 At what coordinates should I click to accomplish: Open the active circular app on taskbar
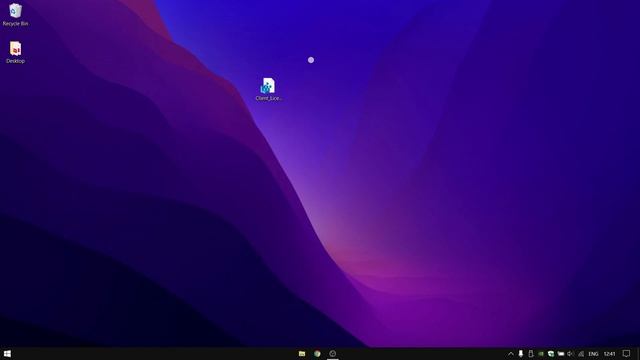333,353
